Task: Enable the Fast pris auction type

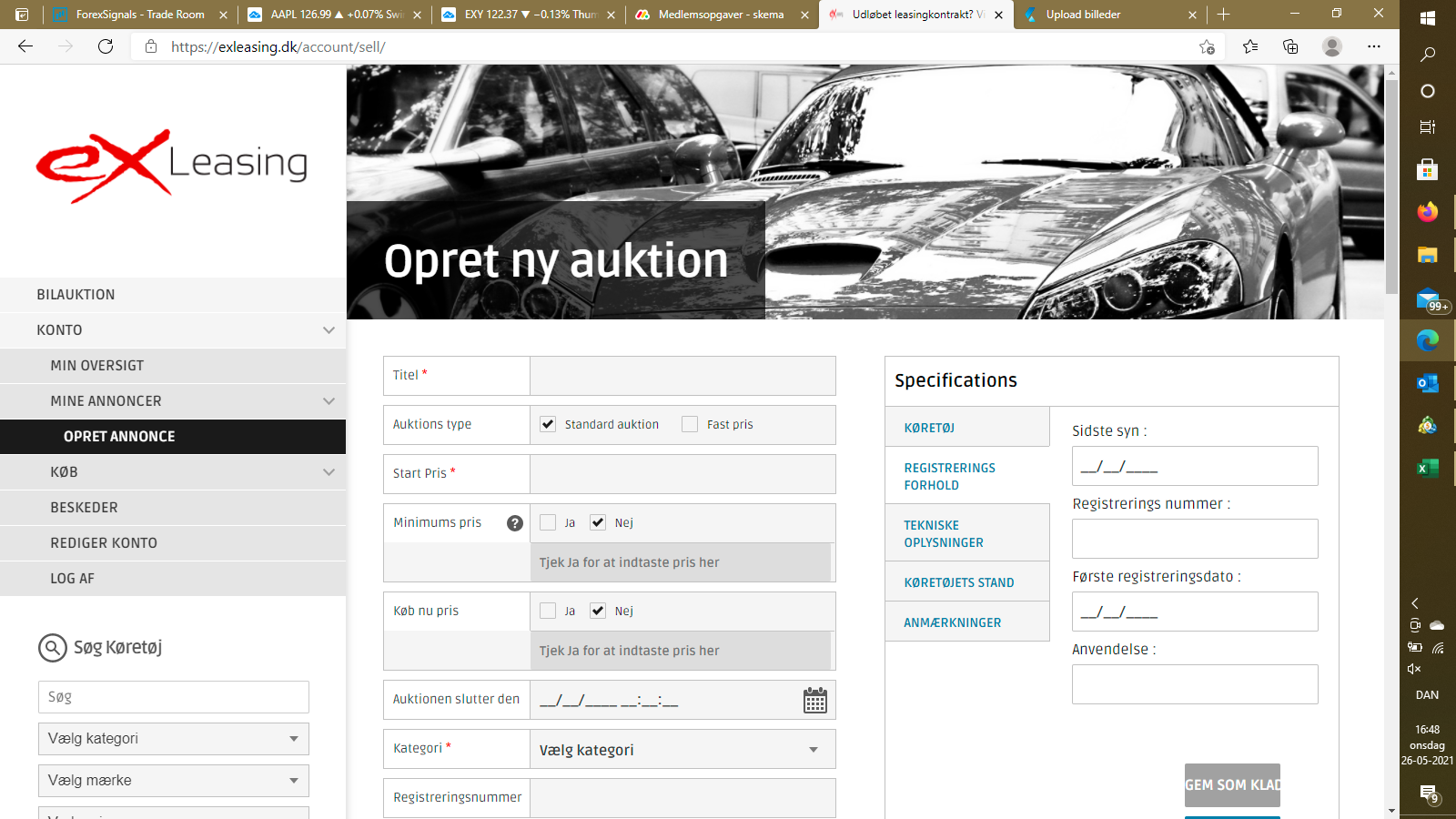Action: point(690,424)
